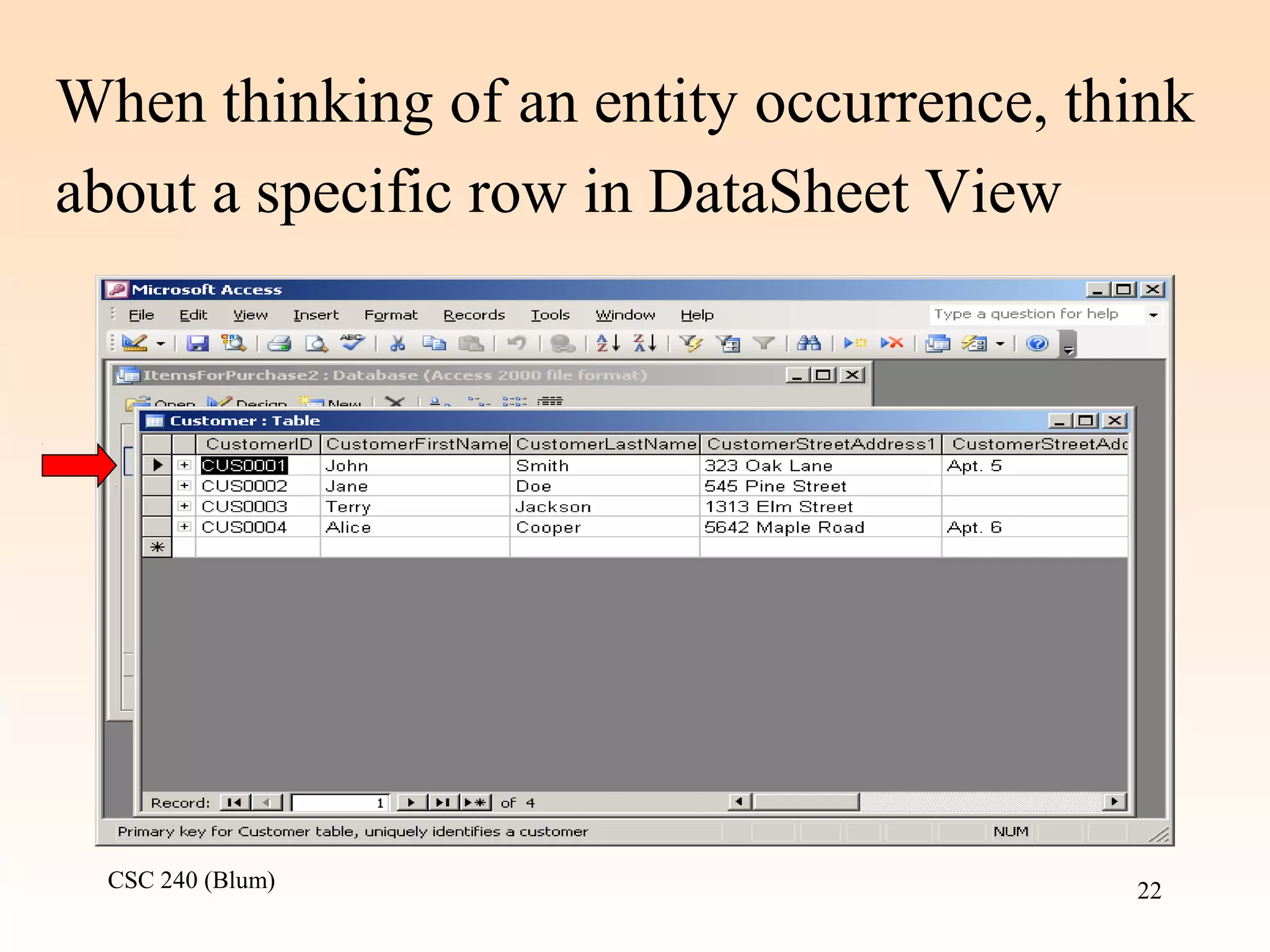The height and width of the screenshot is (952, 1270).
Task: Click the Apply Filter funnel icon
Action: point(764,343)
